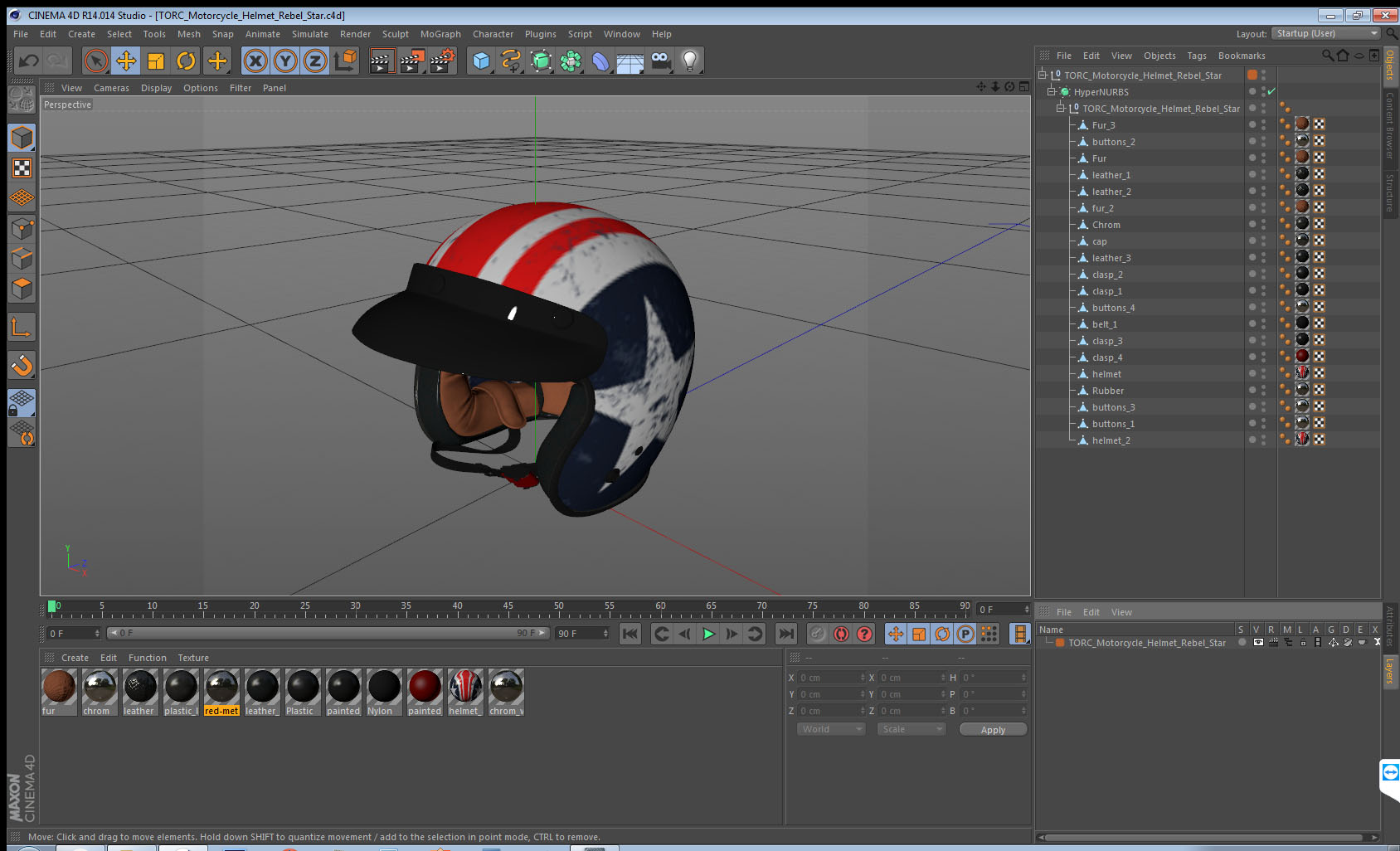Activate the Scale tool in top toolbar
1400x851 pixels.
156,61
